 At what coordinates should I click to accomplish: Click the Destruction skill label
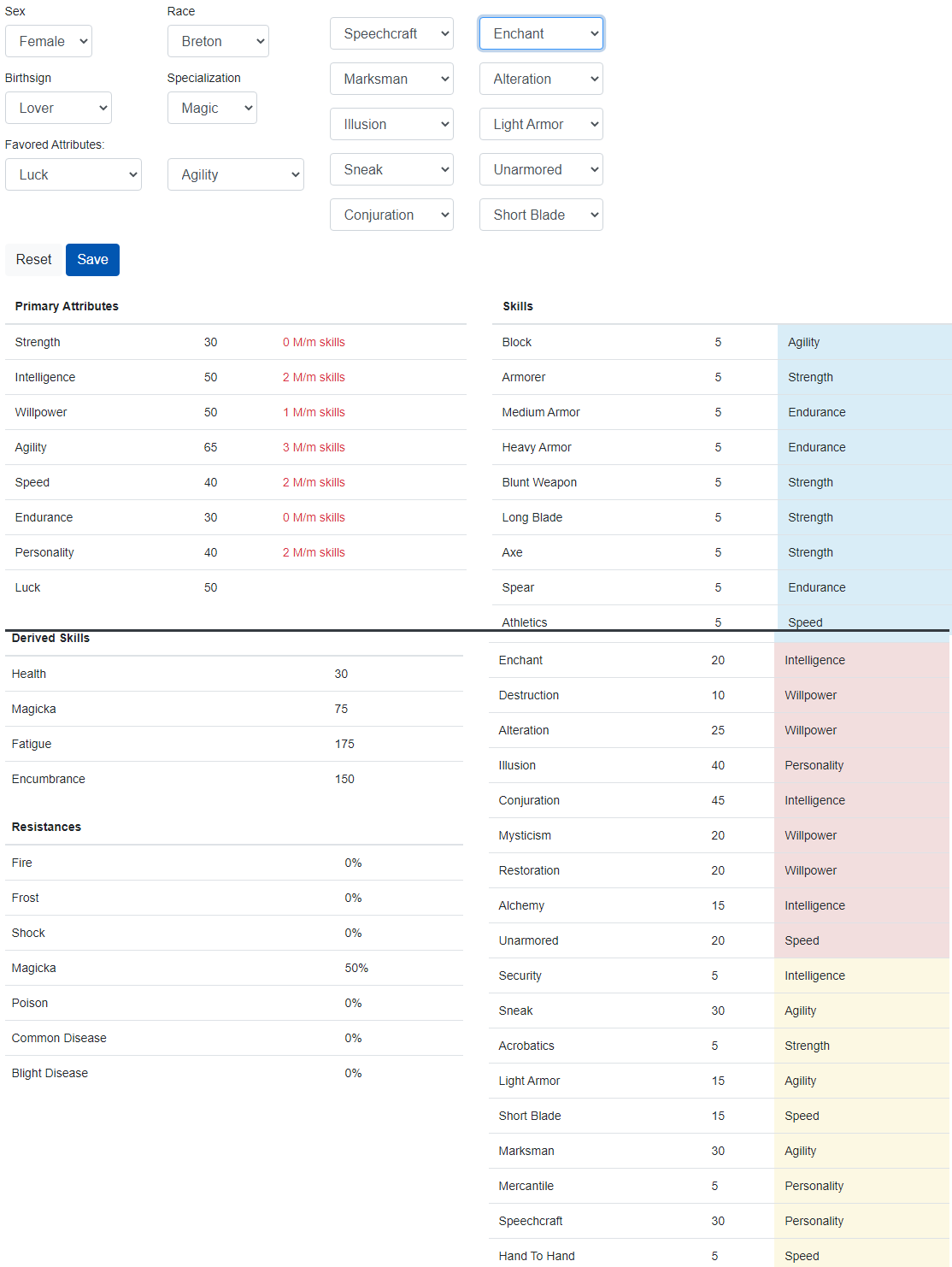pos(529,695)
